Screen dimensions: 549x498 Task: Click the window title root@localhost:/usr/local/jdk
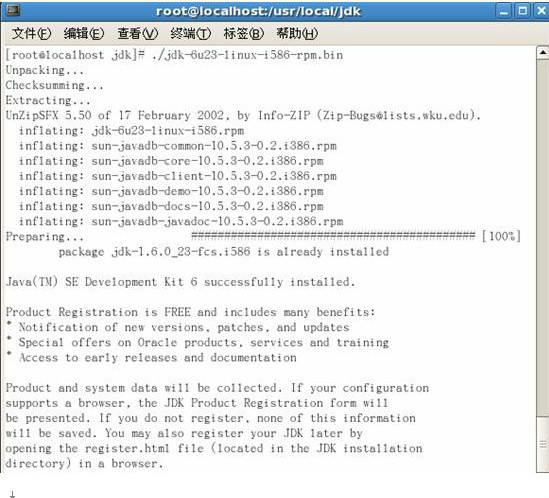coord(258,11)
